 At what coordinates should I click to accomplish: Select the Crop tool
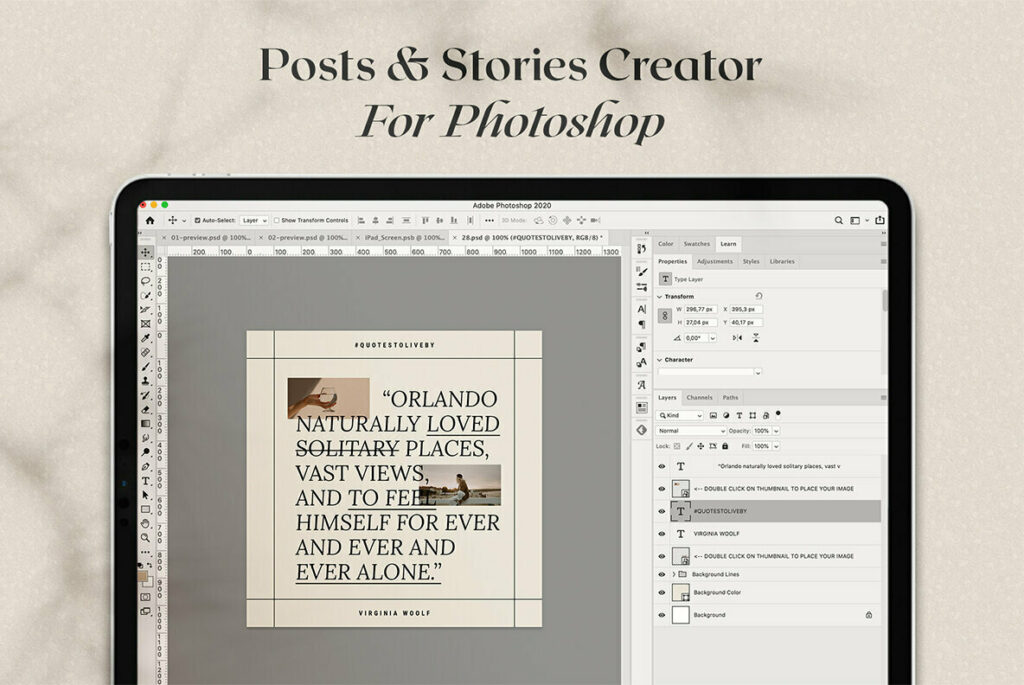pyautogui.click(x=146, y=310)
